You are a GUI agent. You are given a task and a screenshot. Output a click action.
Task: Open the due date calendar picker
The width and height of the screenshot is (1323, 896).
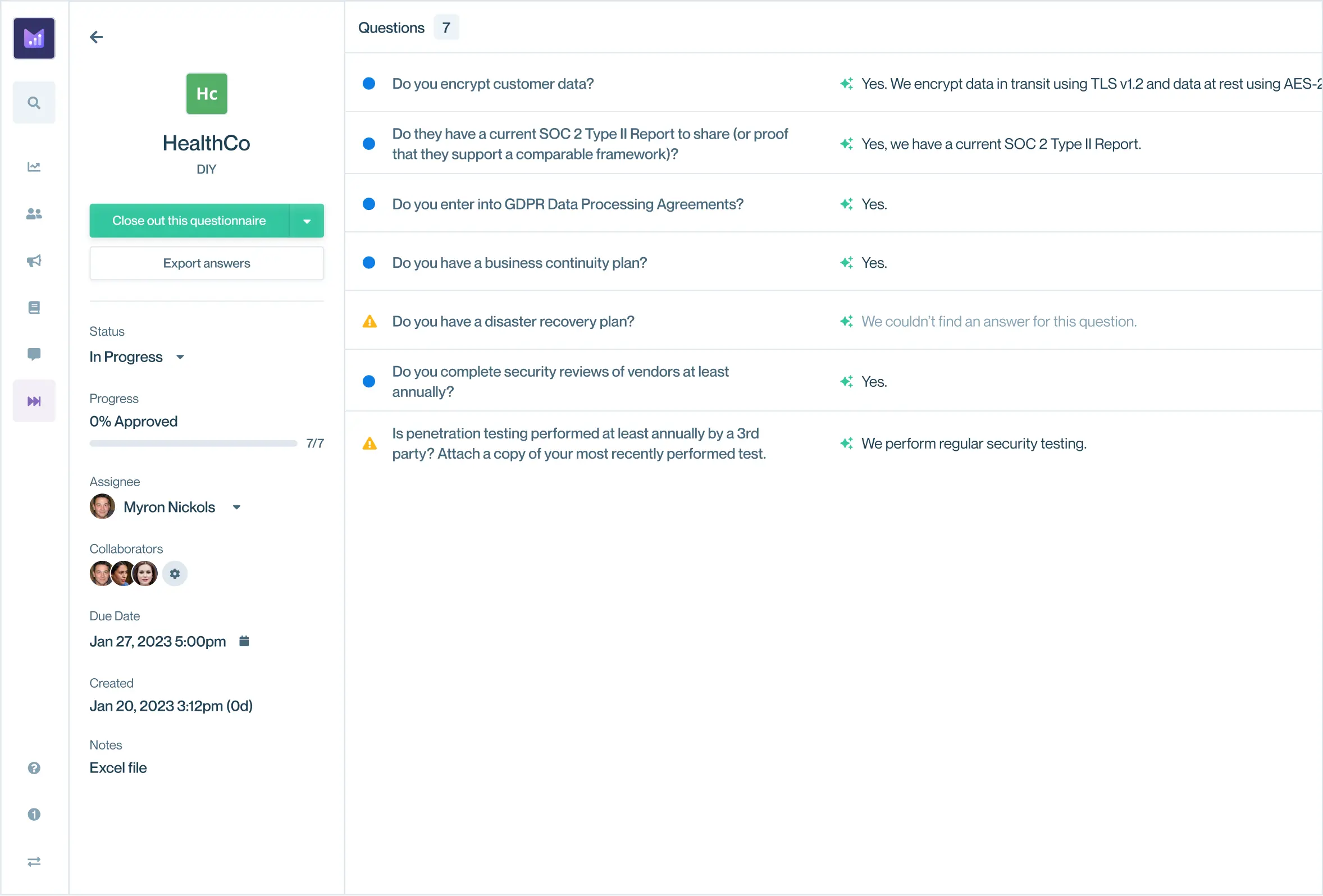click(x=244, y=642)
